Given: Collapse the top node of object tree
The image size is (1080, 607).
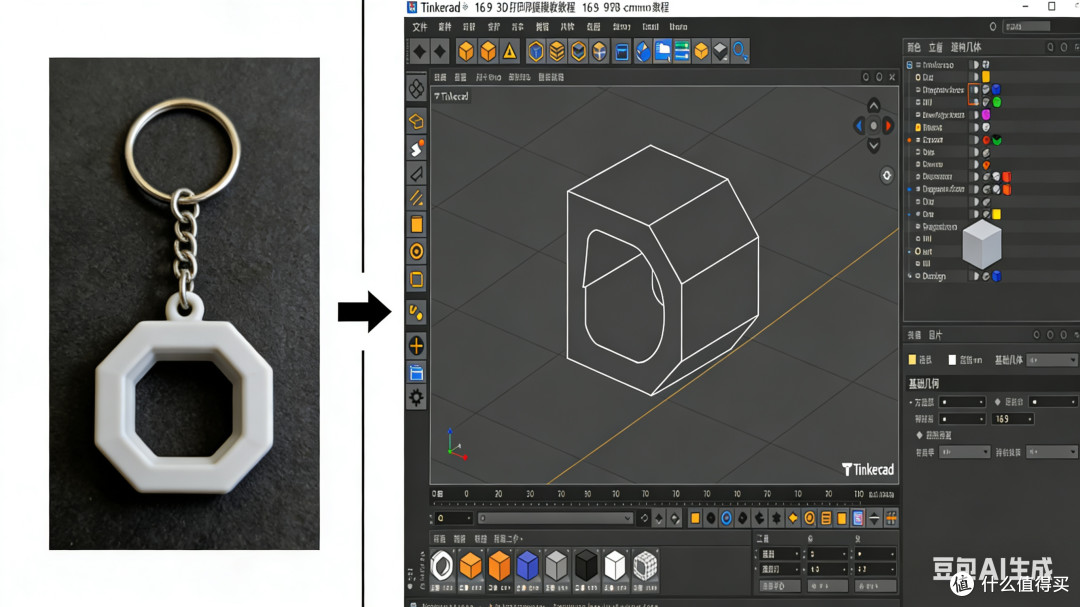Looking at the screenshot, I should [x=909, y=65].
